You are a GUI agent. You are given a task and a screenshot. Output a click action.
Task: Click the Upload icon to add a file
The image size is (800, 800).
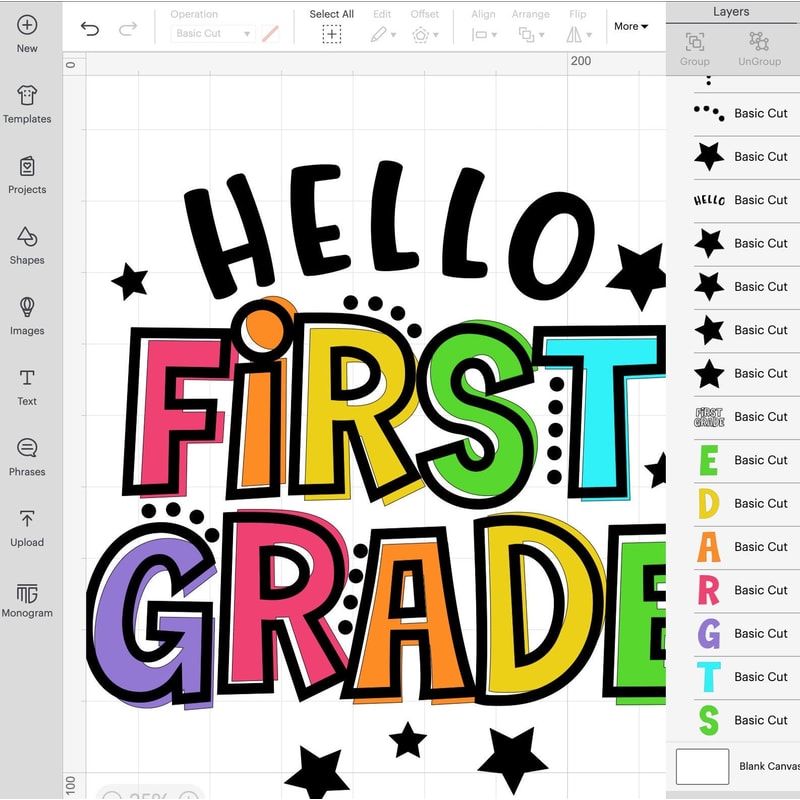click(27, 526)
